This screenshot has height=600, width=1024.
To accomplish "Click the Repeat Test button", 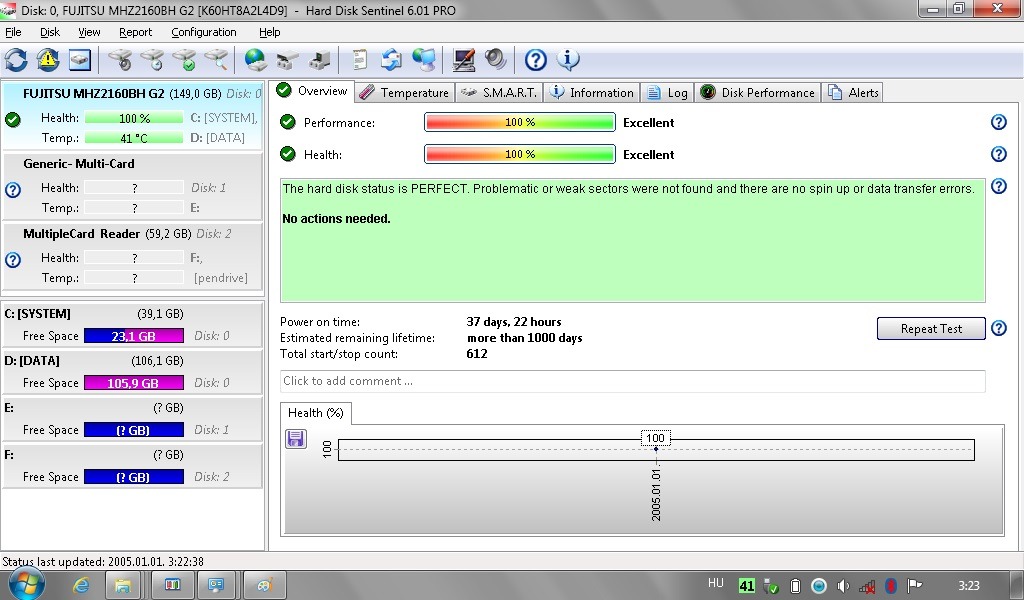I will 931,328.
